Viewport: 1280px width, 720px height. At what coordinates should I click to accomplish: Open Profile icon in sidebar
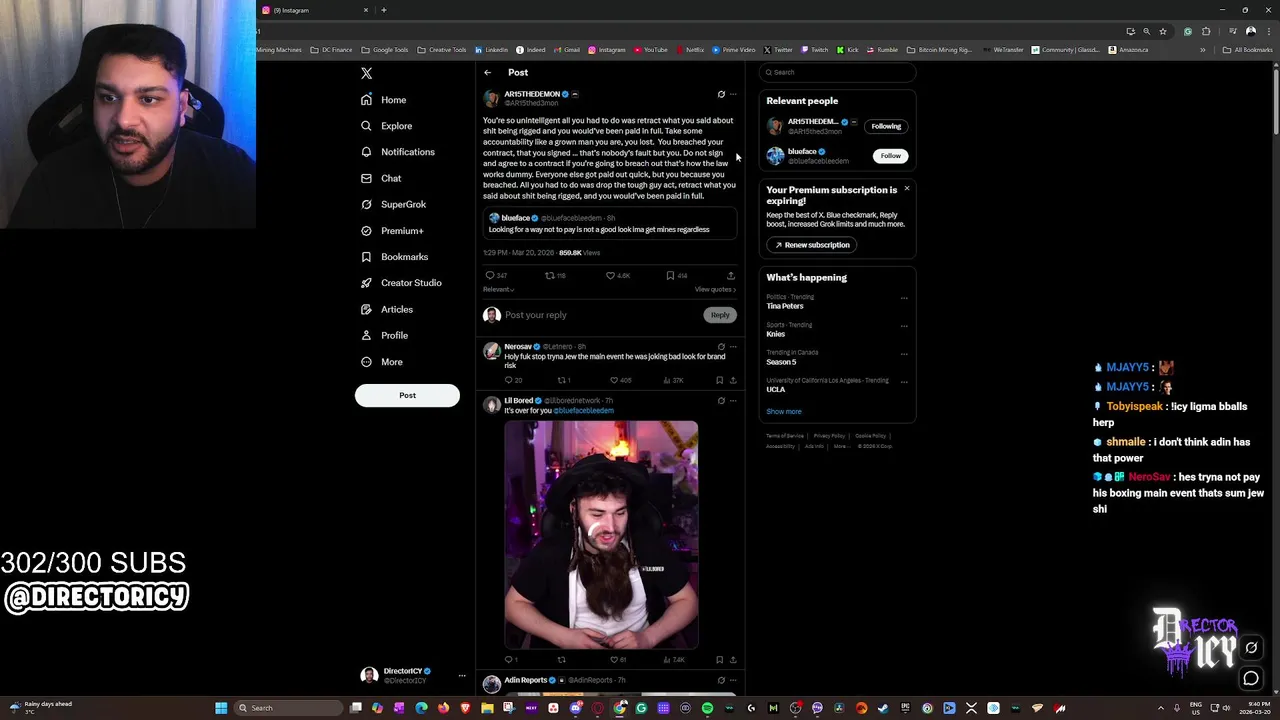(x=366, y=335)
